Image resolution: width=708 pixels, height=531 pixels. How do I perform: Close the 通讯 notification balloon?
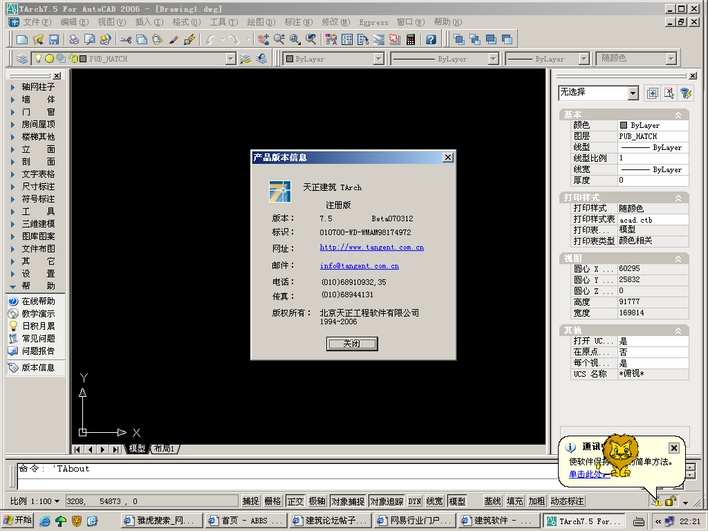click(x=673, y=448)
